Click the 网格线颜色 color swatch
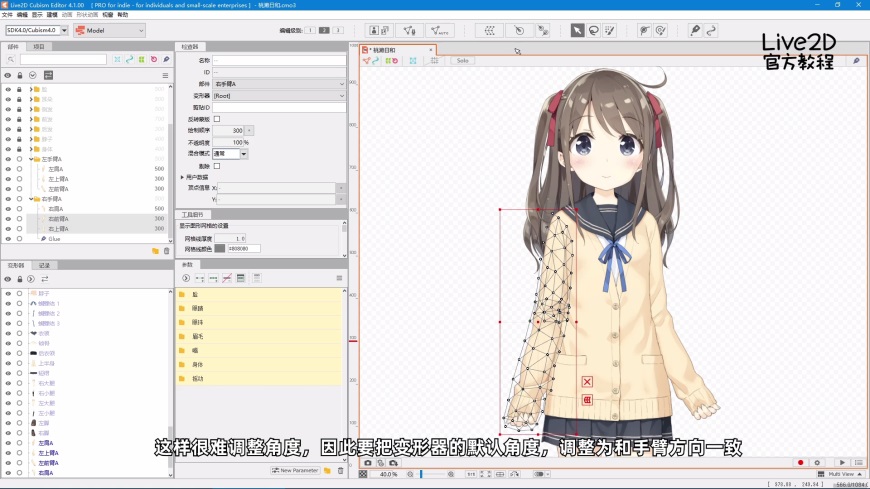The width and height of the screenshot is (870, 489). coord(220,249)
